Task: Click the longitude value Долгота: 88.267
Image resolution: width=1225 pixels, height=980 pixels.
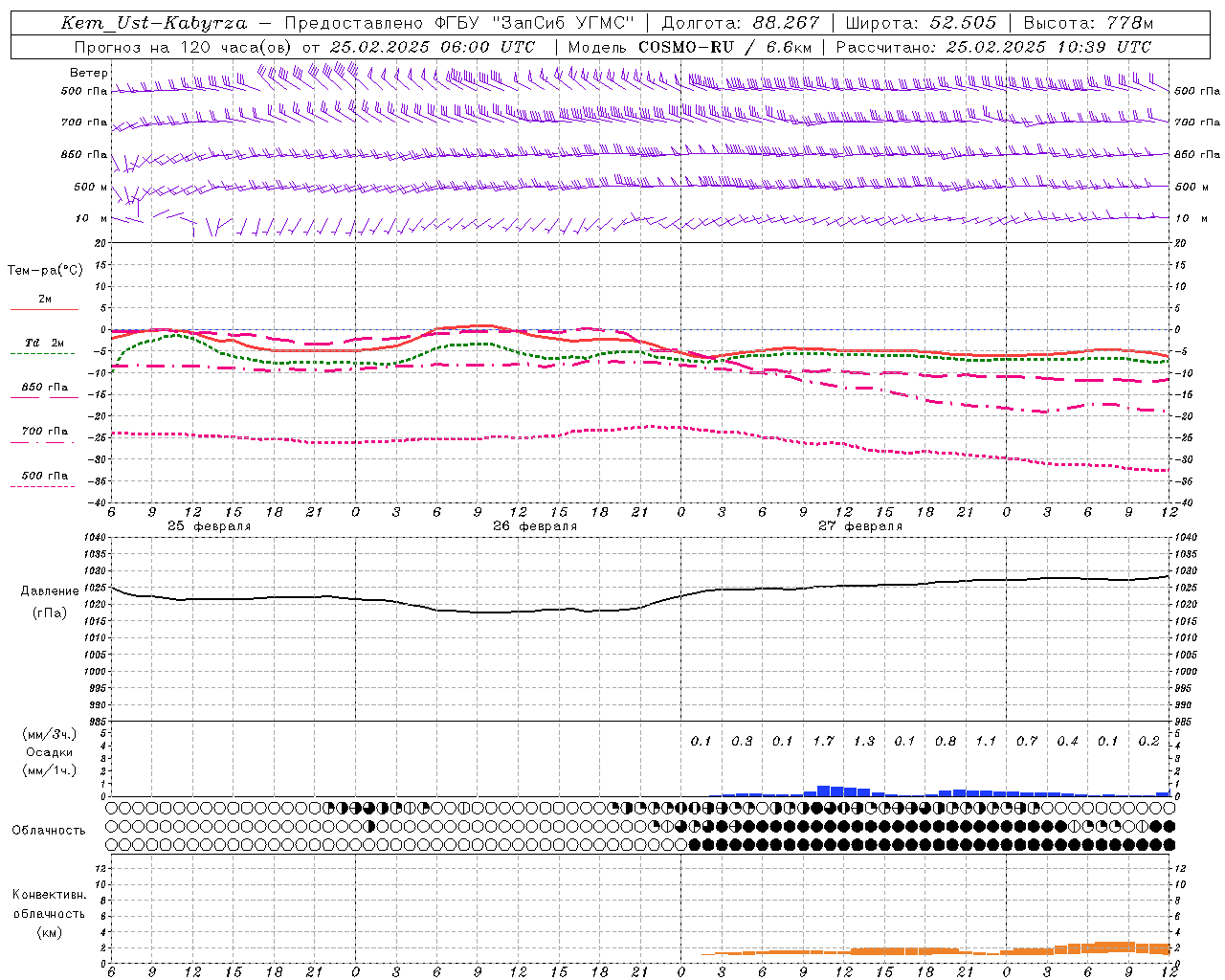Action: [x=741, y=23]
